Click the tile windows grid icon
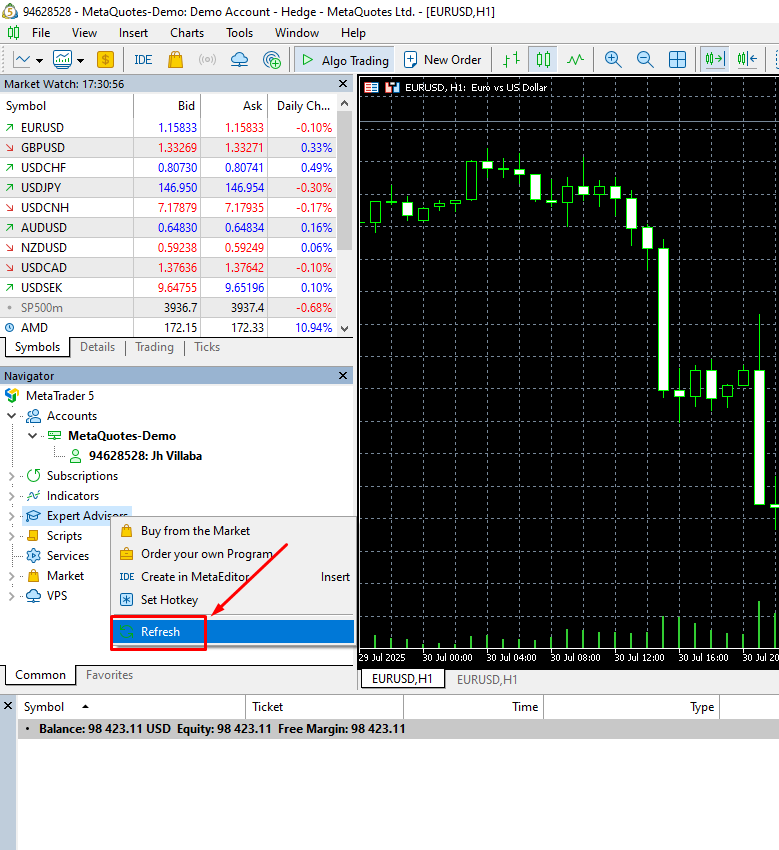The image size is (779, 850). click(677, 60)
